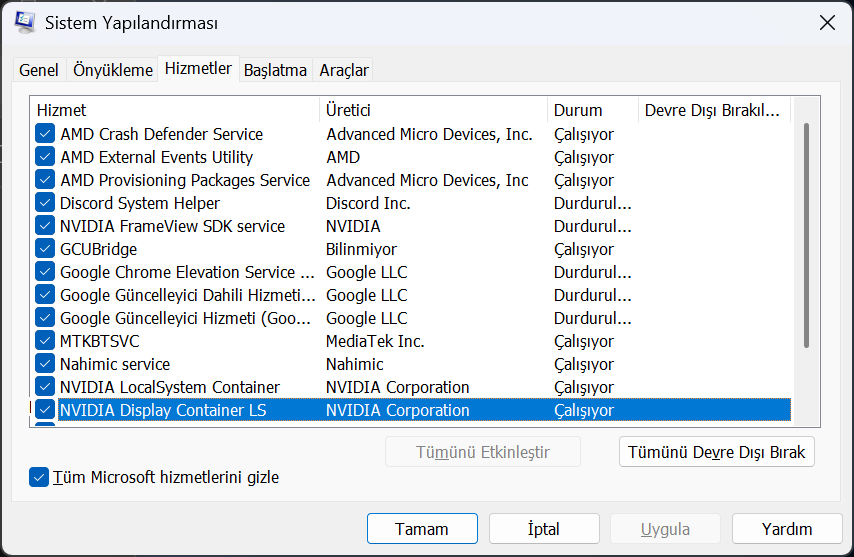Click Çalışıyor status in the GCUBridge row

coord(584,249)
